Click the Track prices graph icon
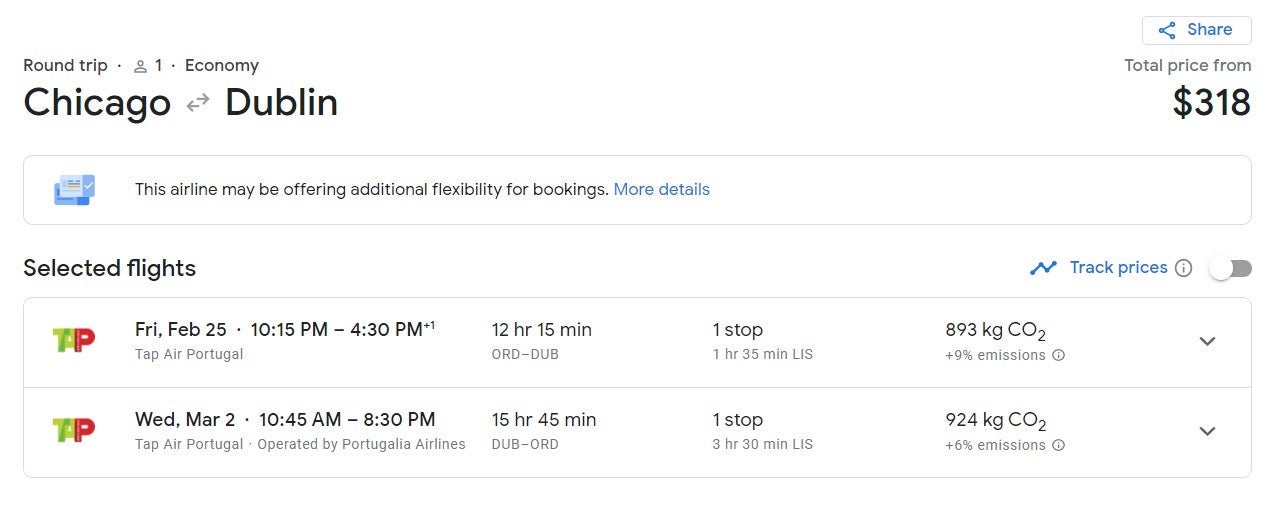This screenshot has width=1270, height=505. click(x=1043, y=268)
